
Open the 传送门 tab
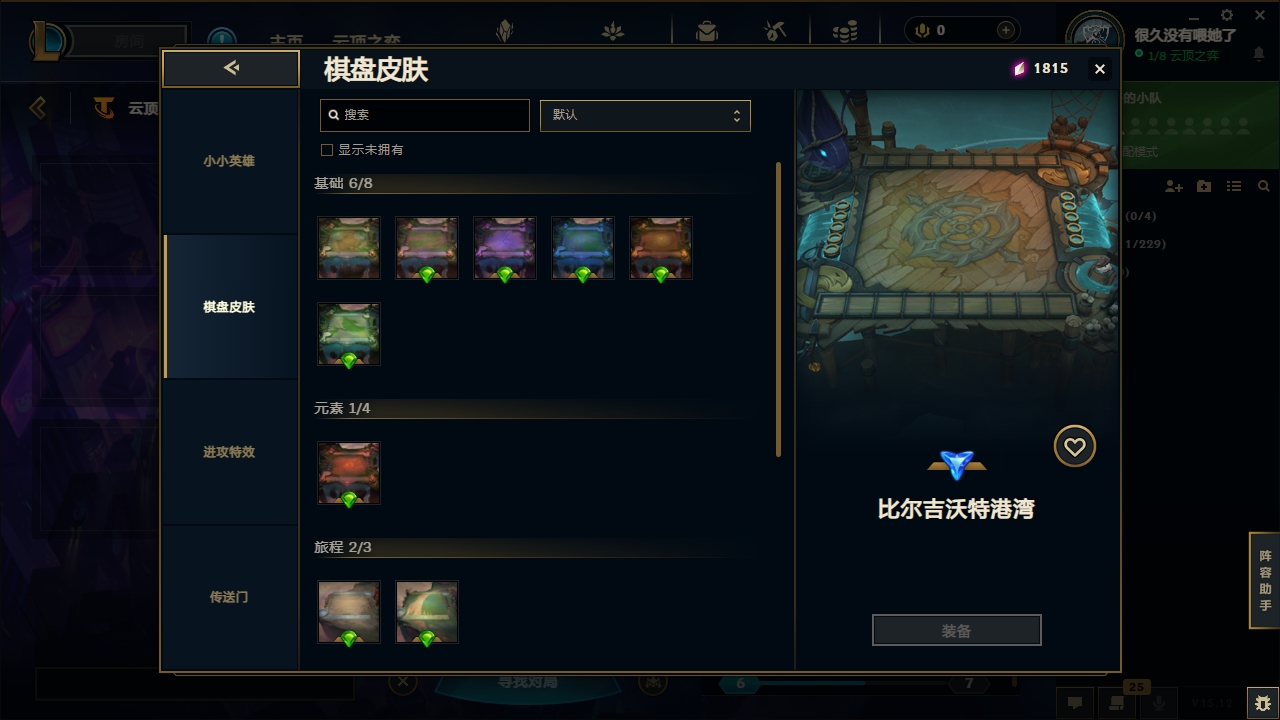point(230,597)
